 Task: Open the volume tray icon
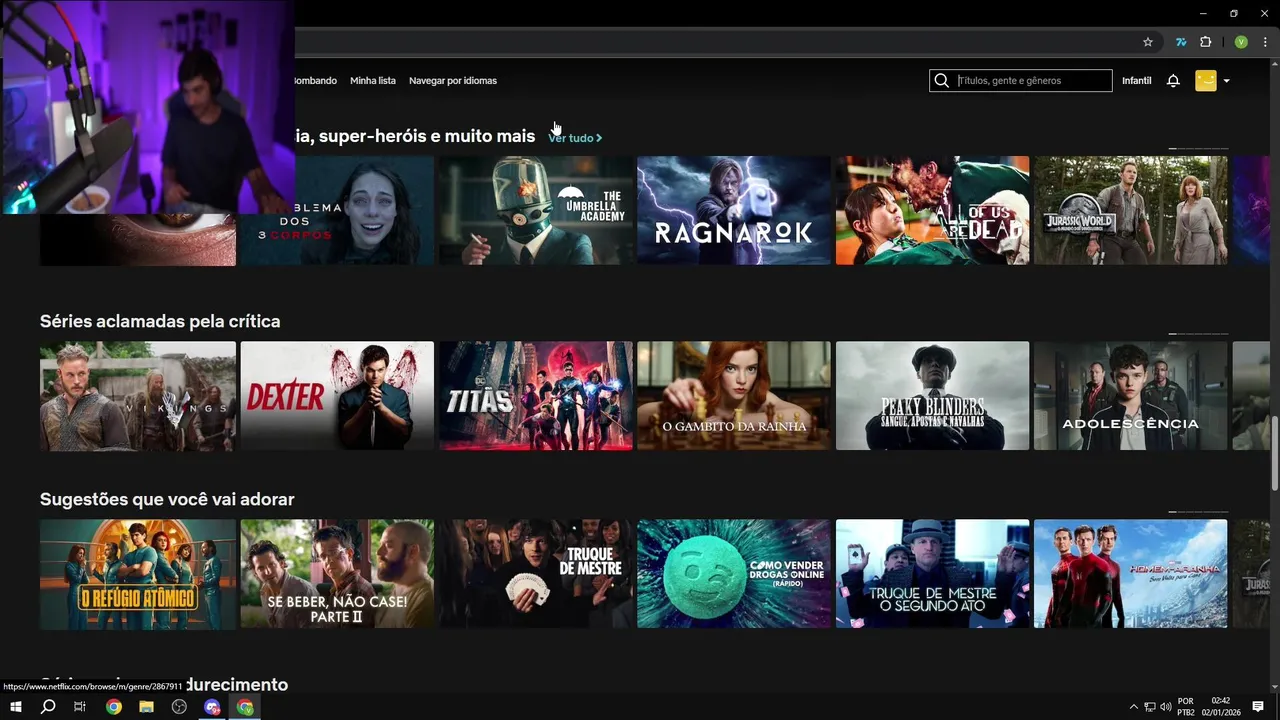pyautogui.click(x=1166, y=707)
